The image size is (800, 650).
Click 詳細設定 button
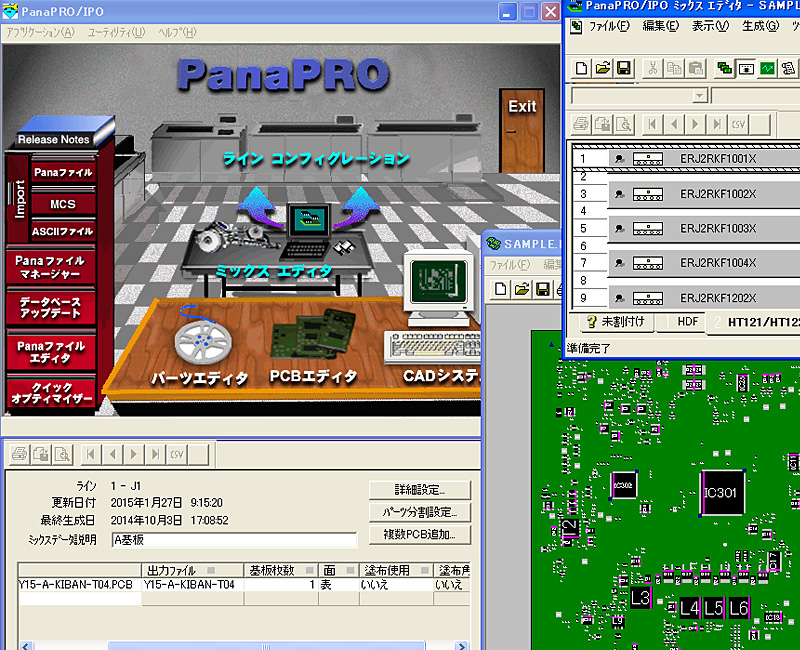pos(419,490)
